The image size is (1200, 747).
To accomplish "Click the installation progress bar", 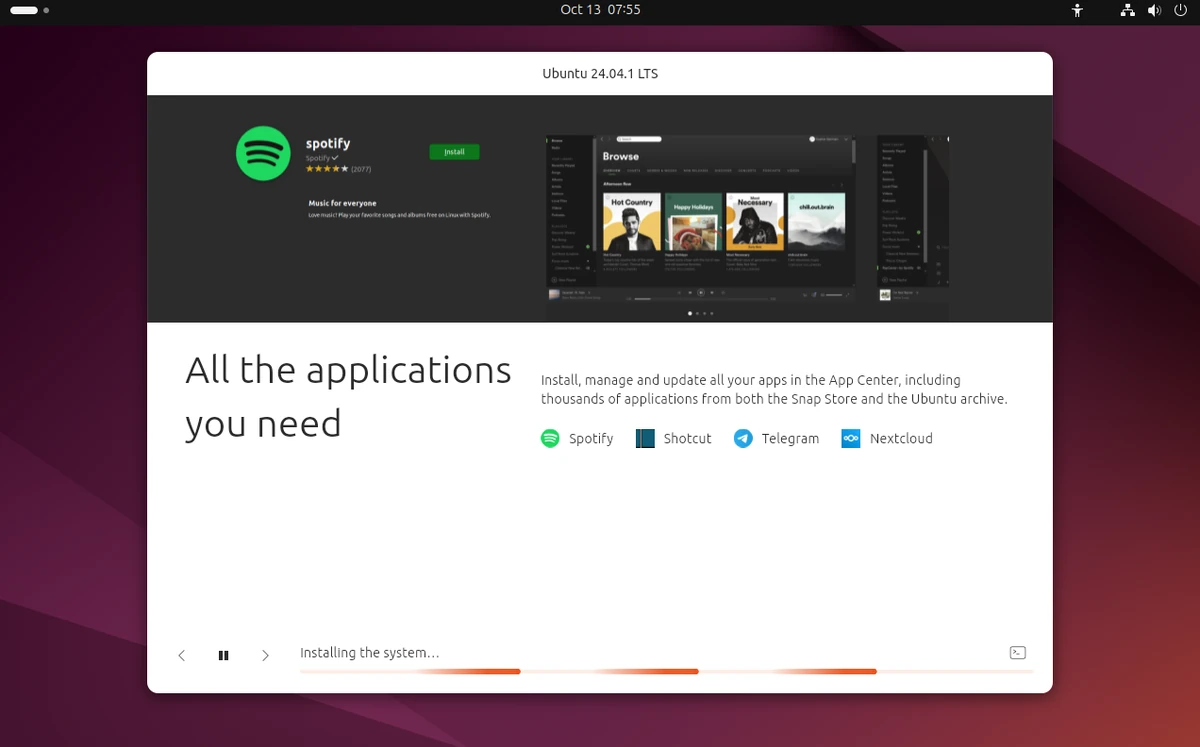I will point(667,671).
